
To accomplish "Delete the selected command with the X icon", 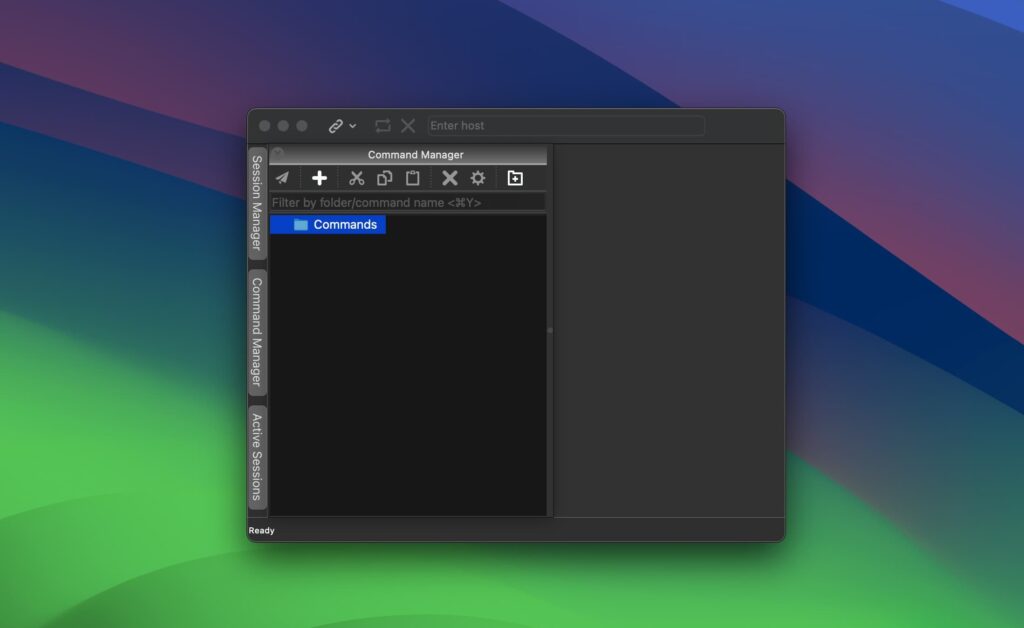I will pyautogui.click(x=448, y=177).
